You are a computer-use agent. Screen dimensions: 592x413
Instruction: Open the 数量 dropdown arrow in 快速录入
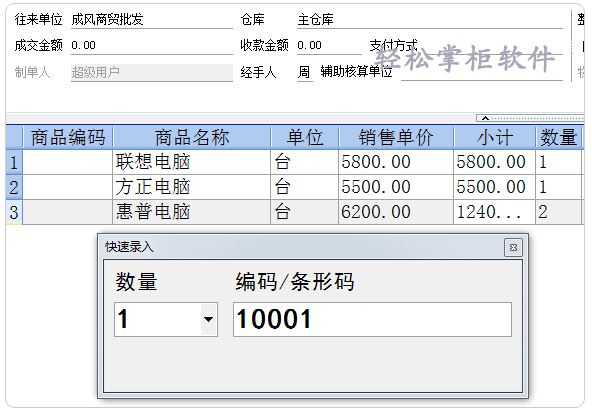coord(208,319)
